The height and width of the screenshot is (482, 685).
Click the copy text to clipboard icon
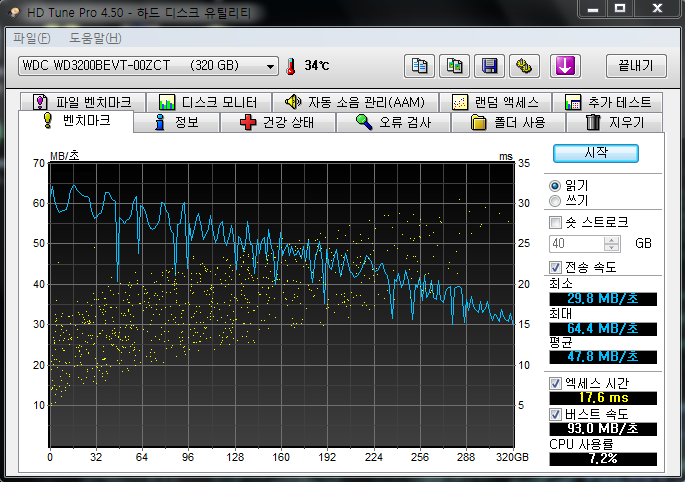pos(419,66)
